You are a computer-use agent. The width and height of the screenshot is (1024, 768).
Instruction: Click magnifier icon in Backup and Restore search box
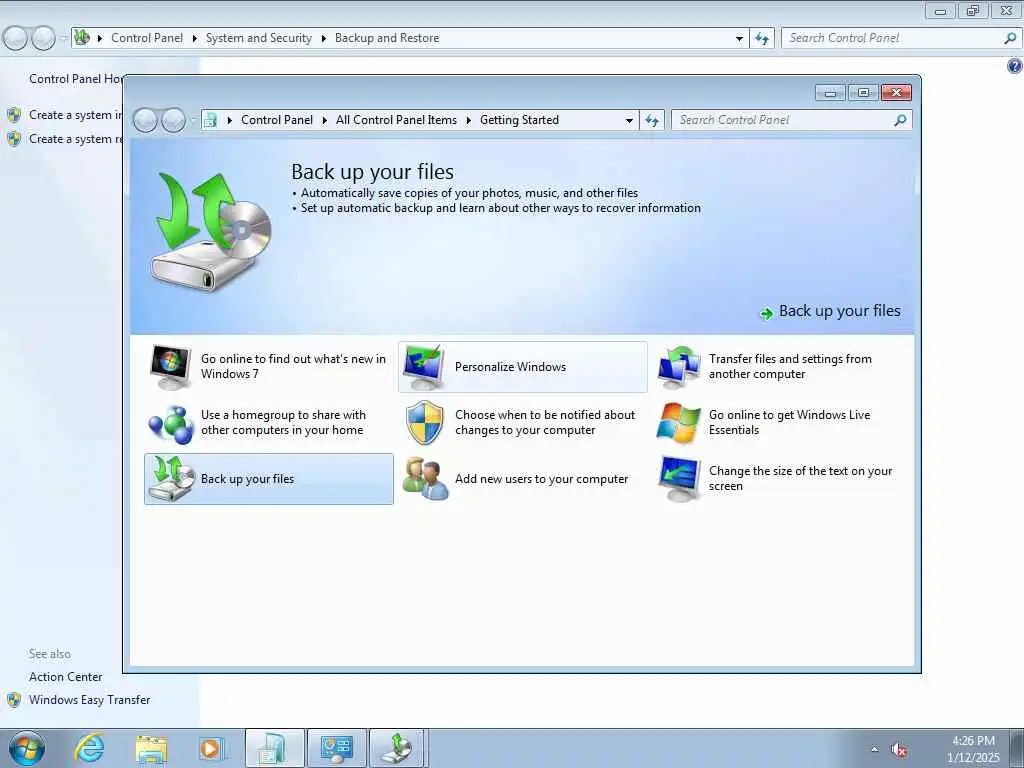[x=1010, y=38]
